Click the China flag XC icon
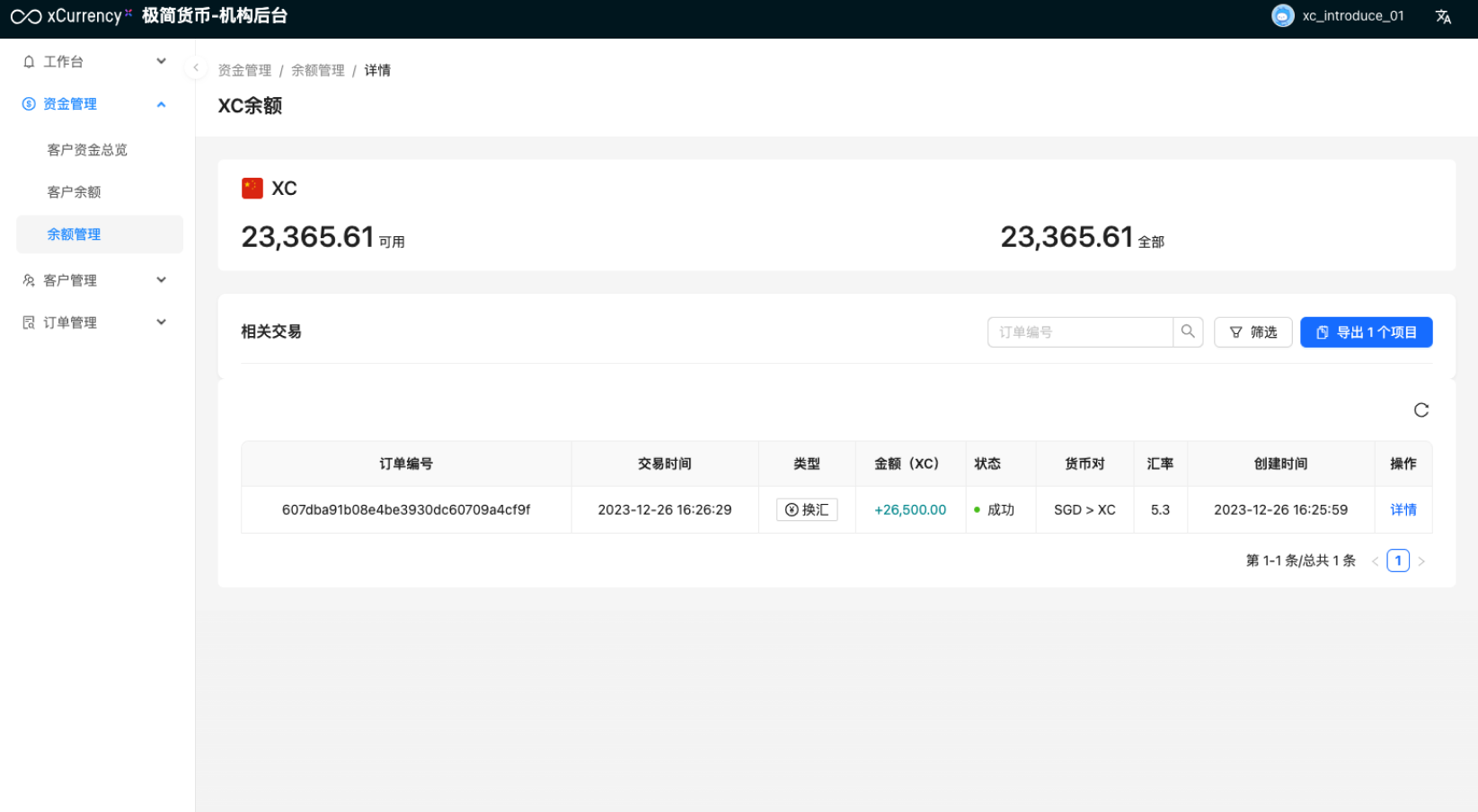The image size is (1478, 812). pos(252,188)
